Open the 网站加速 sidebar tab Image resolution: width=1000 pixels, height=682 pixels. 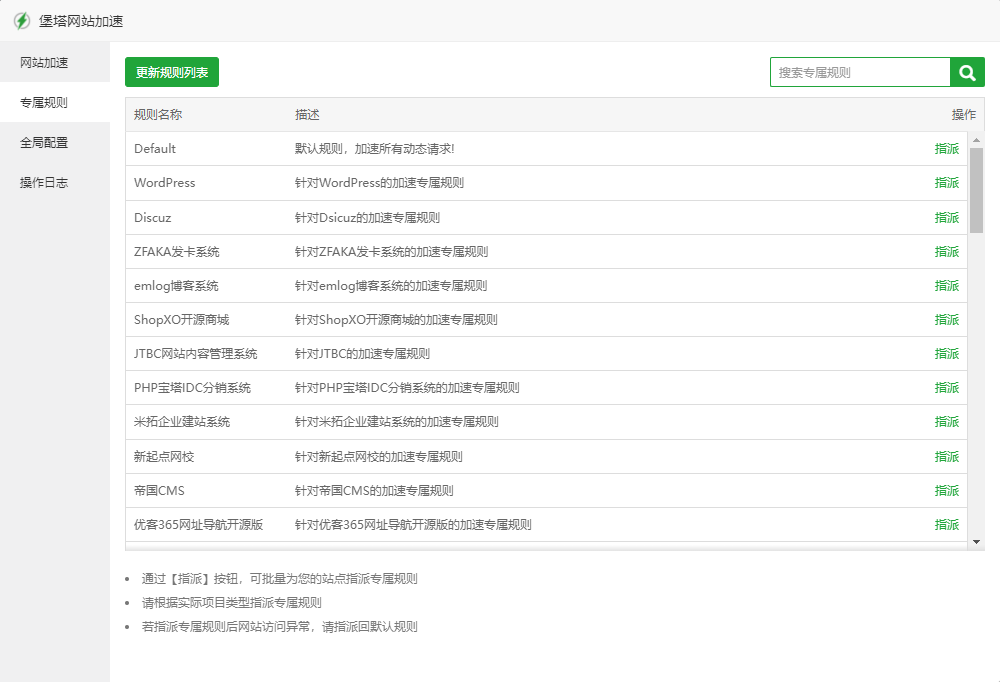coord(55,63)
